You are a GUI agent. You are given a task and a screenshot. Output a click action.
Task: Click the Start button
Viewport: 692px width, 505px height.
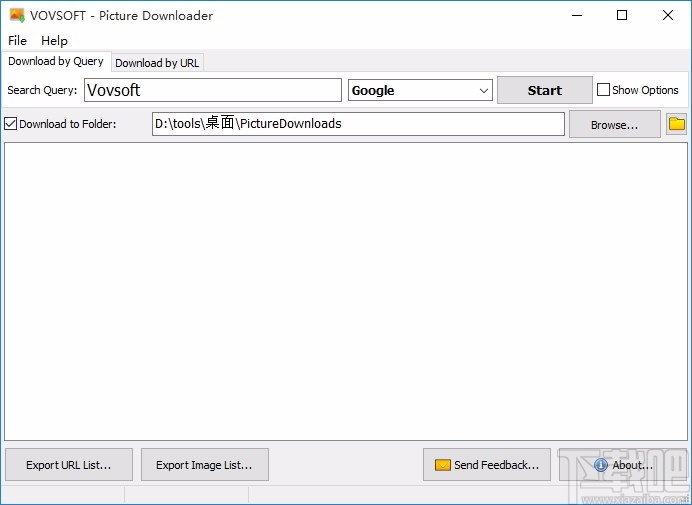coord(545,90)
